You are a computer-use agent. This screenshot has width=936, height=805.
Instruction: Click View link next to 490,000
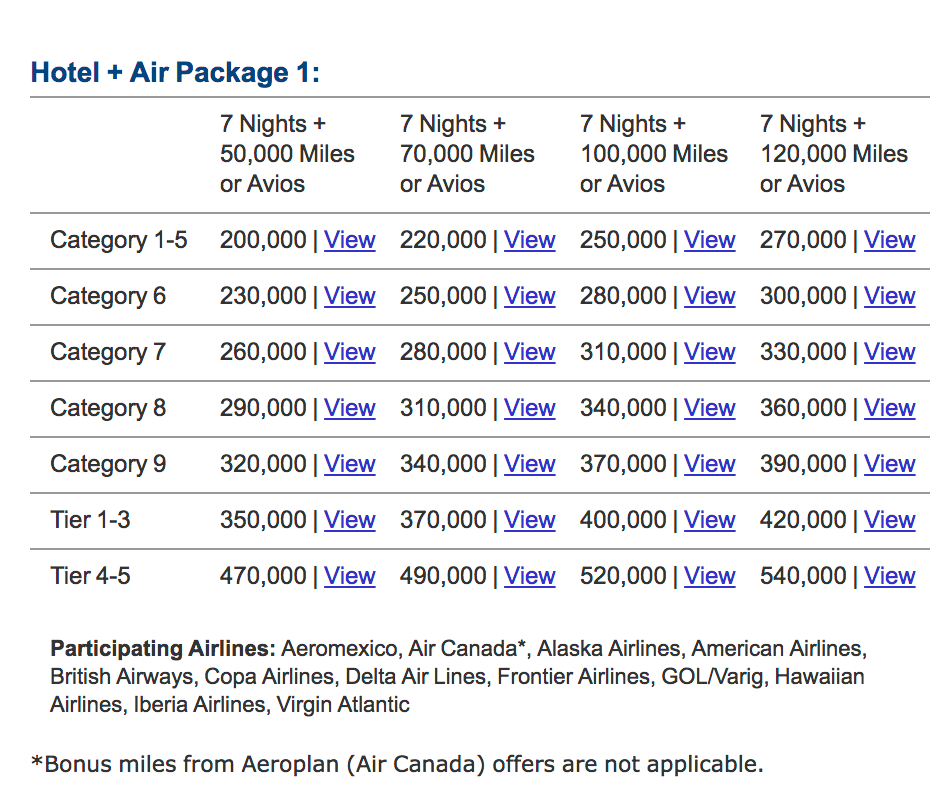[x=529, y=576]
